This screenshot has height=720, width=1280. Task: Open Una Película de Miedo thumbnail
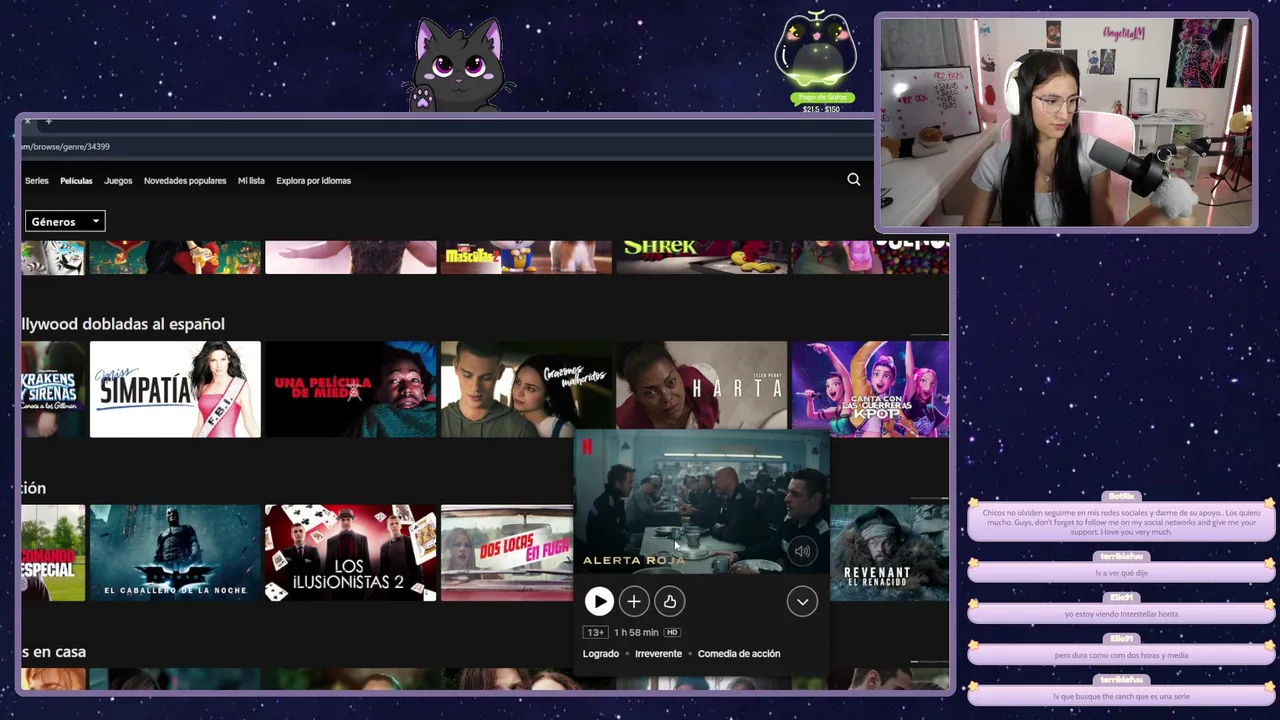[x=350, y=389]
